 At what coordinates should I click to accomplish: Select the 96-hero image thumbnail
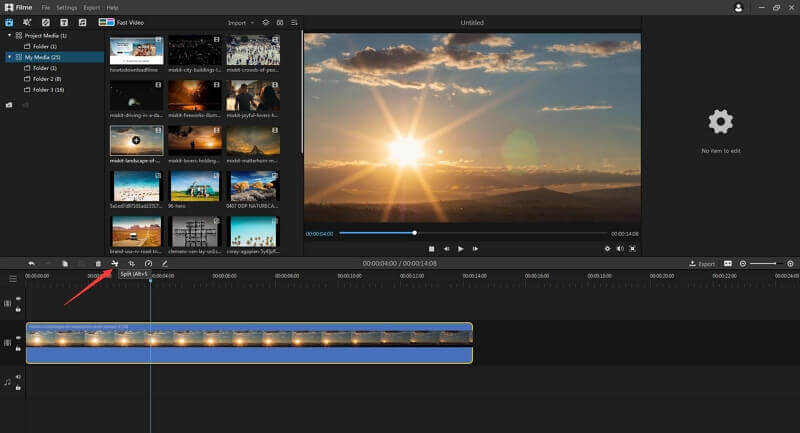(x=194, y=186)
